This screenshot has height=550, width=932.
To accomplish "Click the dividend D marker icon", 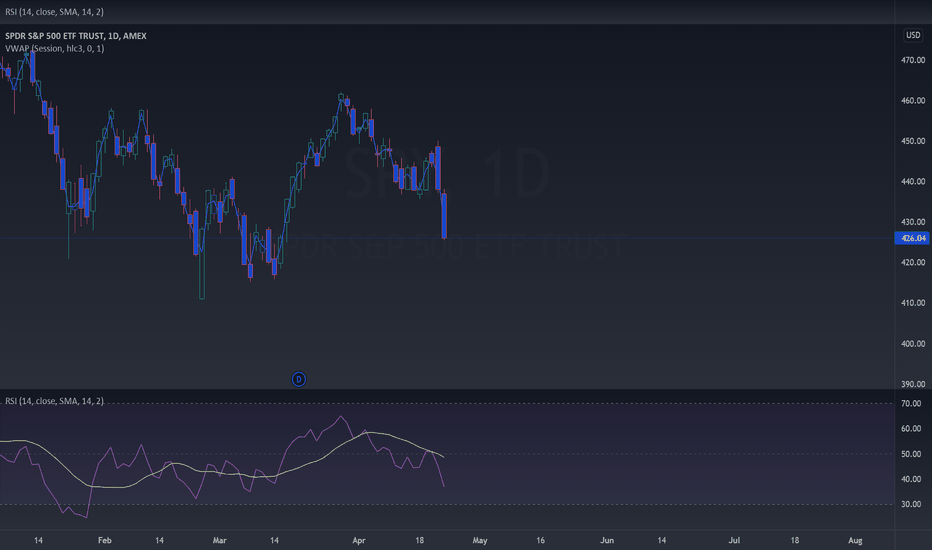I will coord(298,379).
